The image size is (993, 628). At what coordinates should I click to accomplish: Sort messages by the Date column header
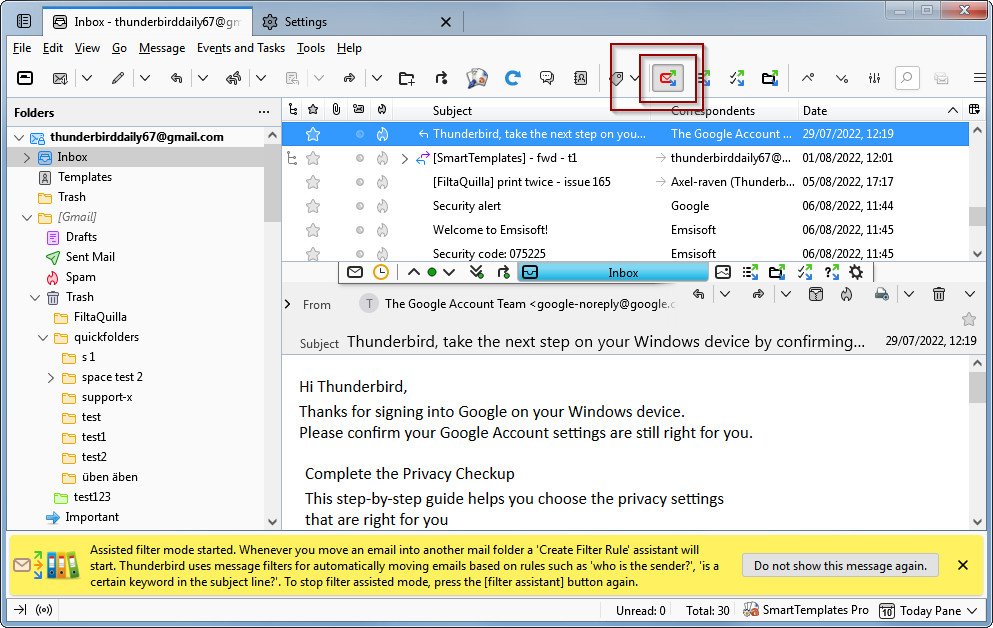click(x=814, y=110)
